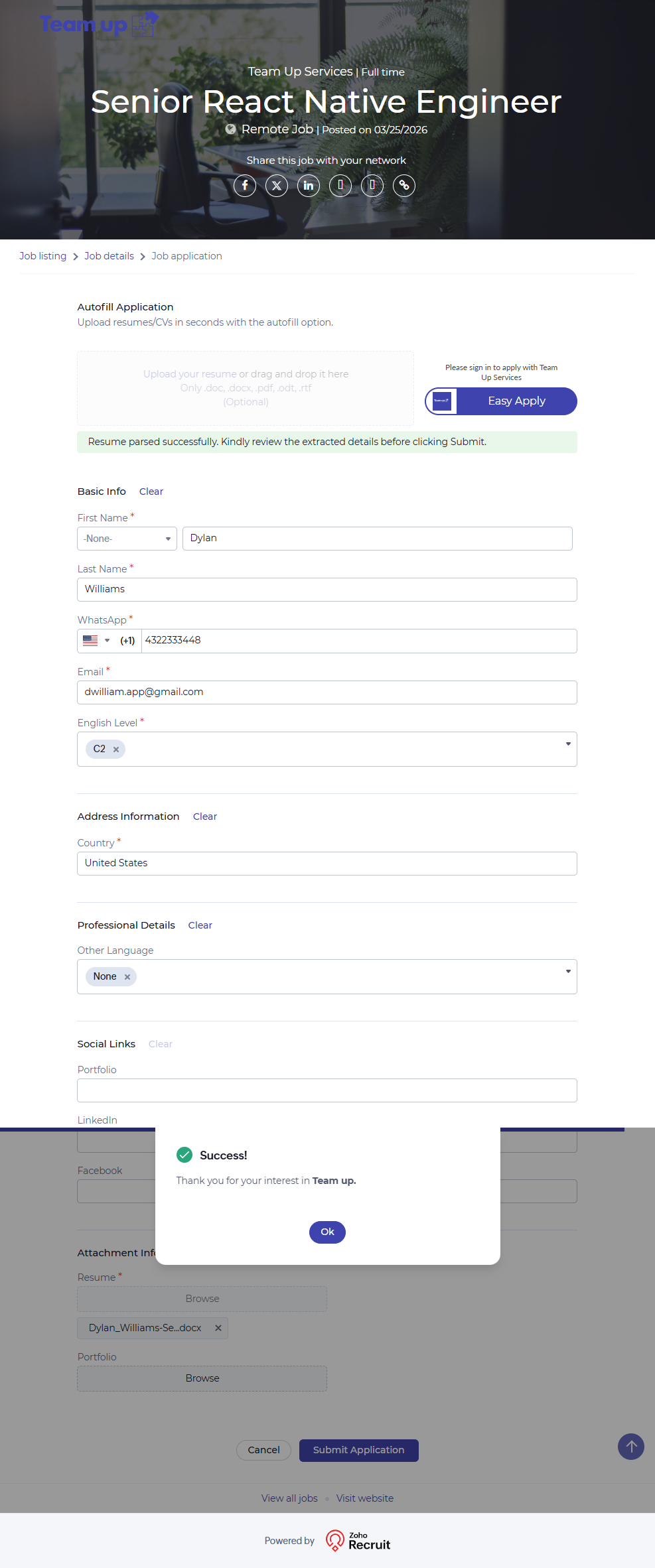The image size is (655, 1568).
Task: Go to Job listing breadcrumb
Action: [x=42, y=256]
